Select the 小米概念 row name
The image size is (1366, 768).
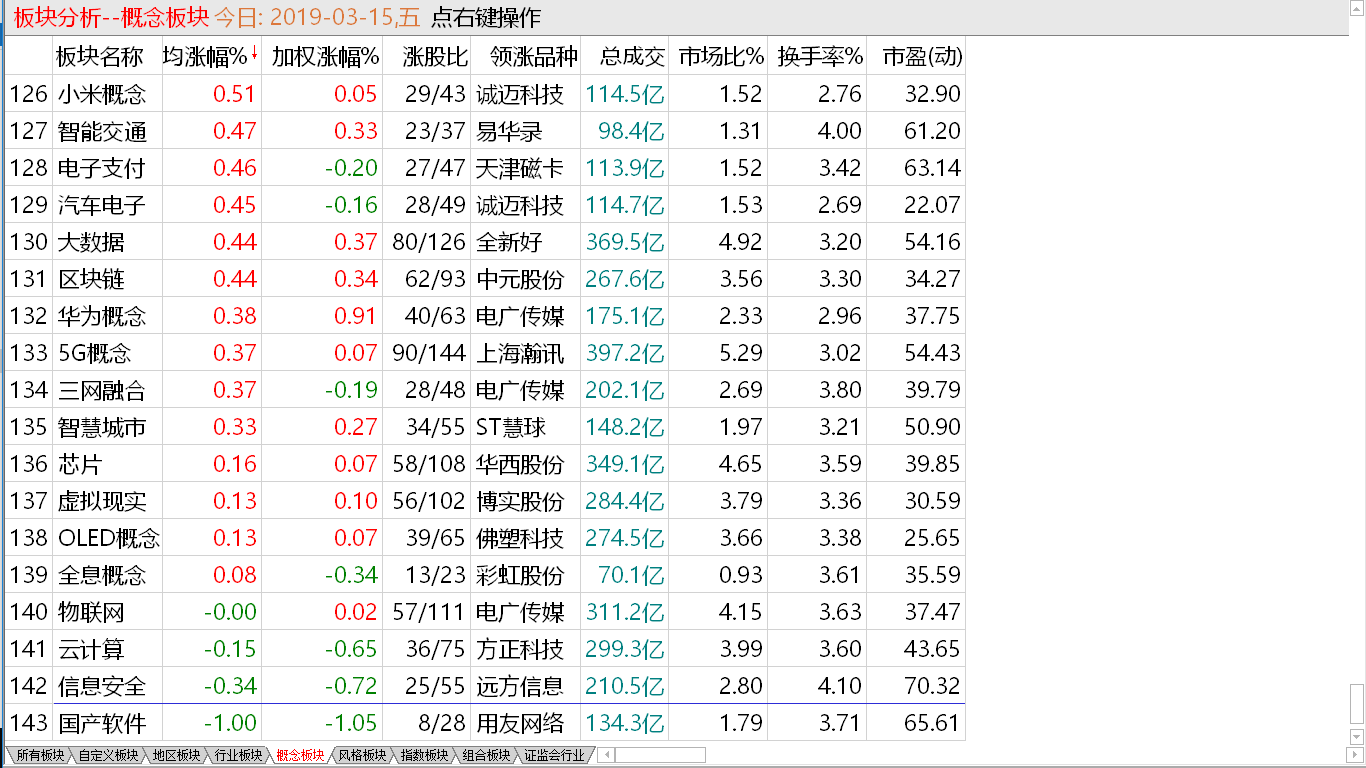[x=101, y=94]
